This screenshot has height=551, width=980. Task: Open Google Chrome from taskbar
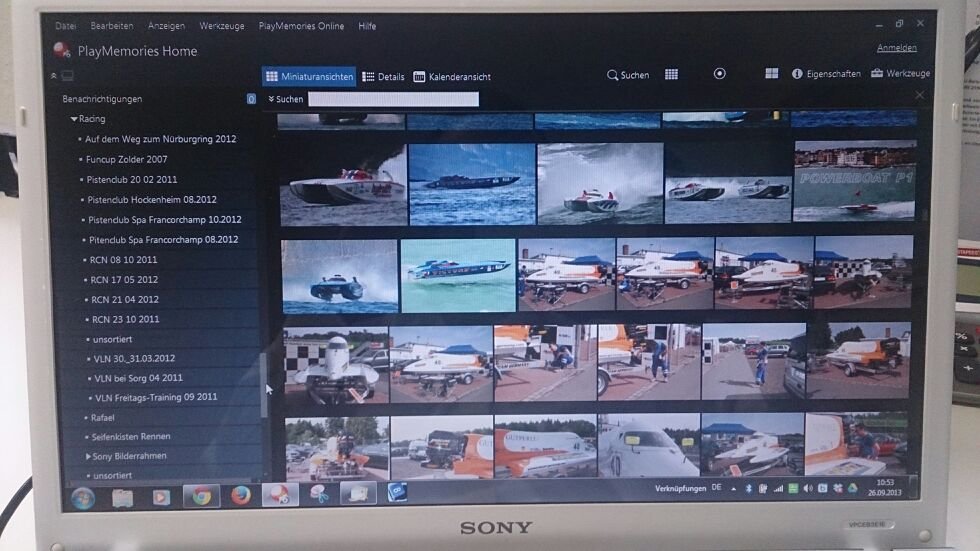201,497
